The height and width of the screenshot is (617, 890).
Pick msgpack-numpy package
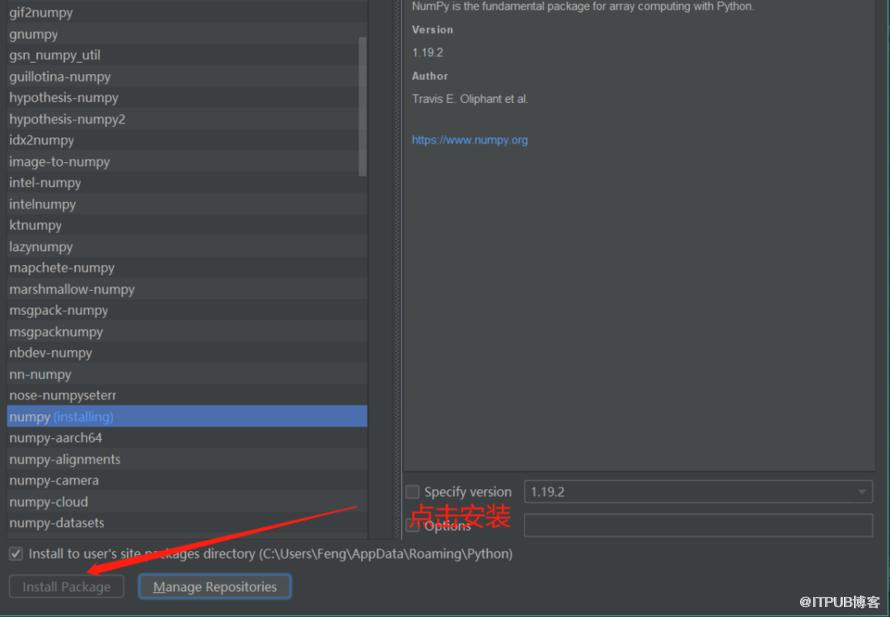point(187,310)
